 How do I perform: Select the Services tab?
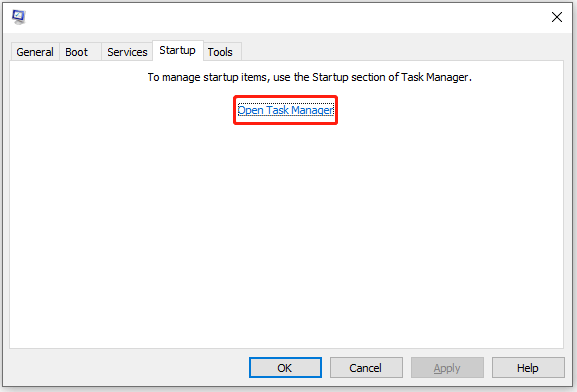tap(127, 52)
